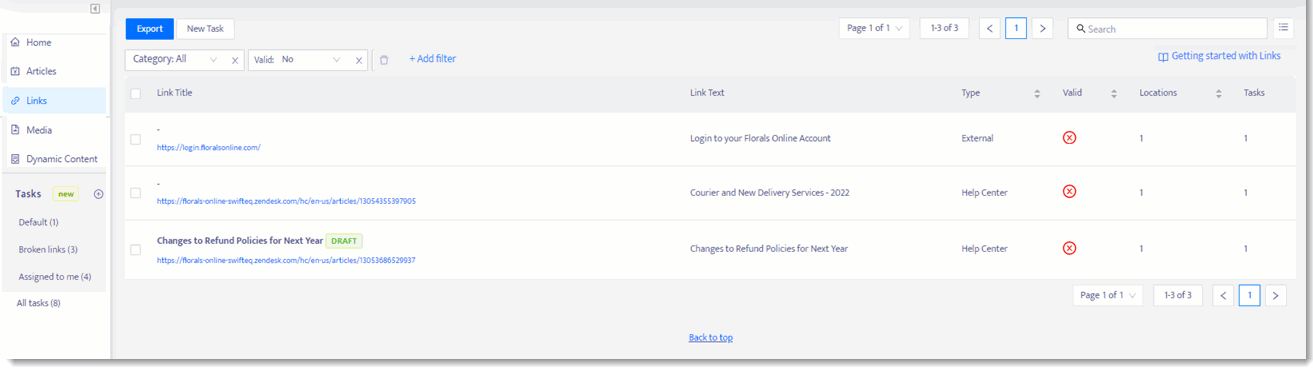
Task: Click the new badge beside Tasks
Action: point(66,194)
